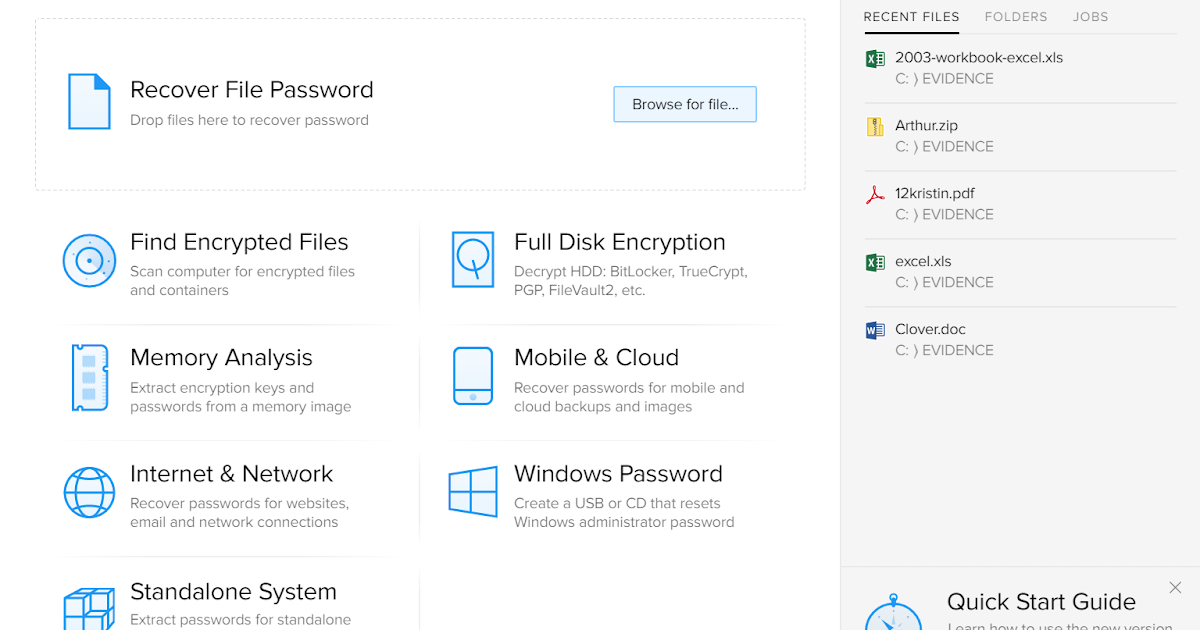Click the Internet & Network globe icon
Viewport: 1200px width, 630px height.
tap(89, 493)
